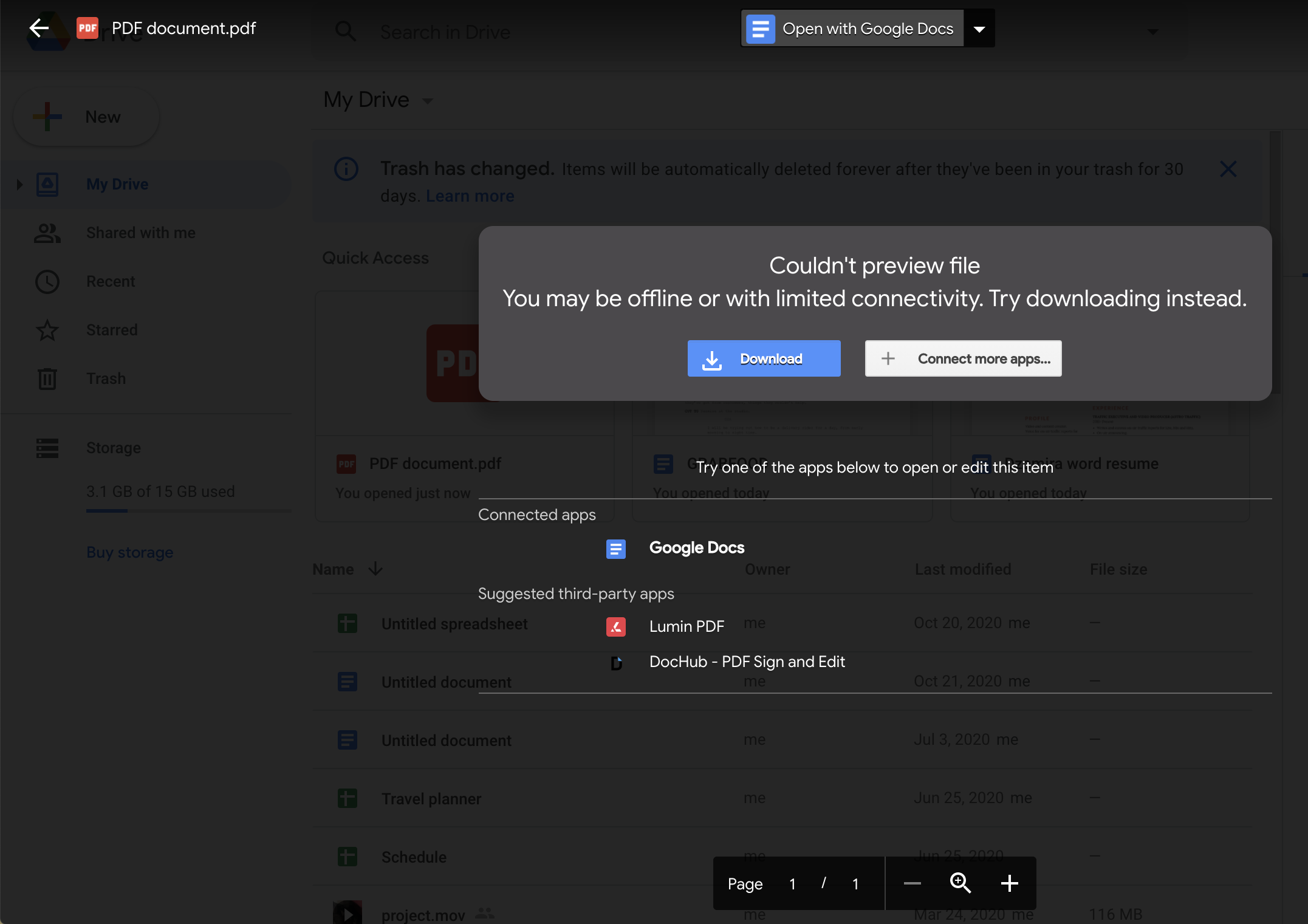Click the zoom out minus icon

point(912,883)
